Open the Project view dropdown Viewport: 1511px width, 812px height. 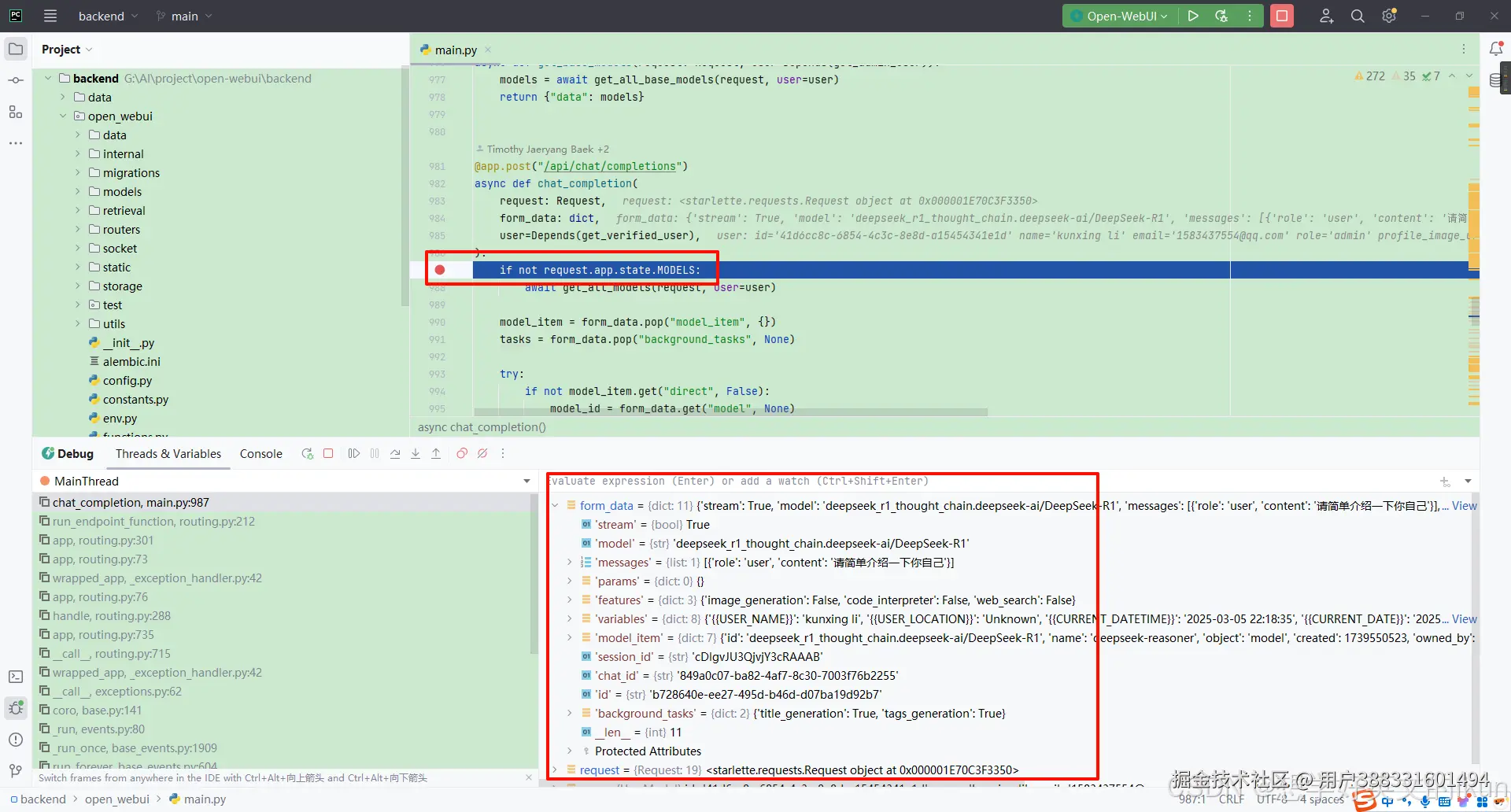67,50
